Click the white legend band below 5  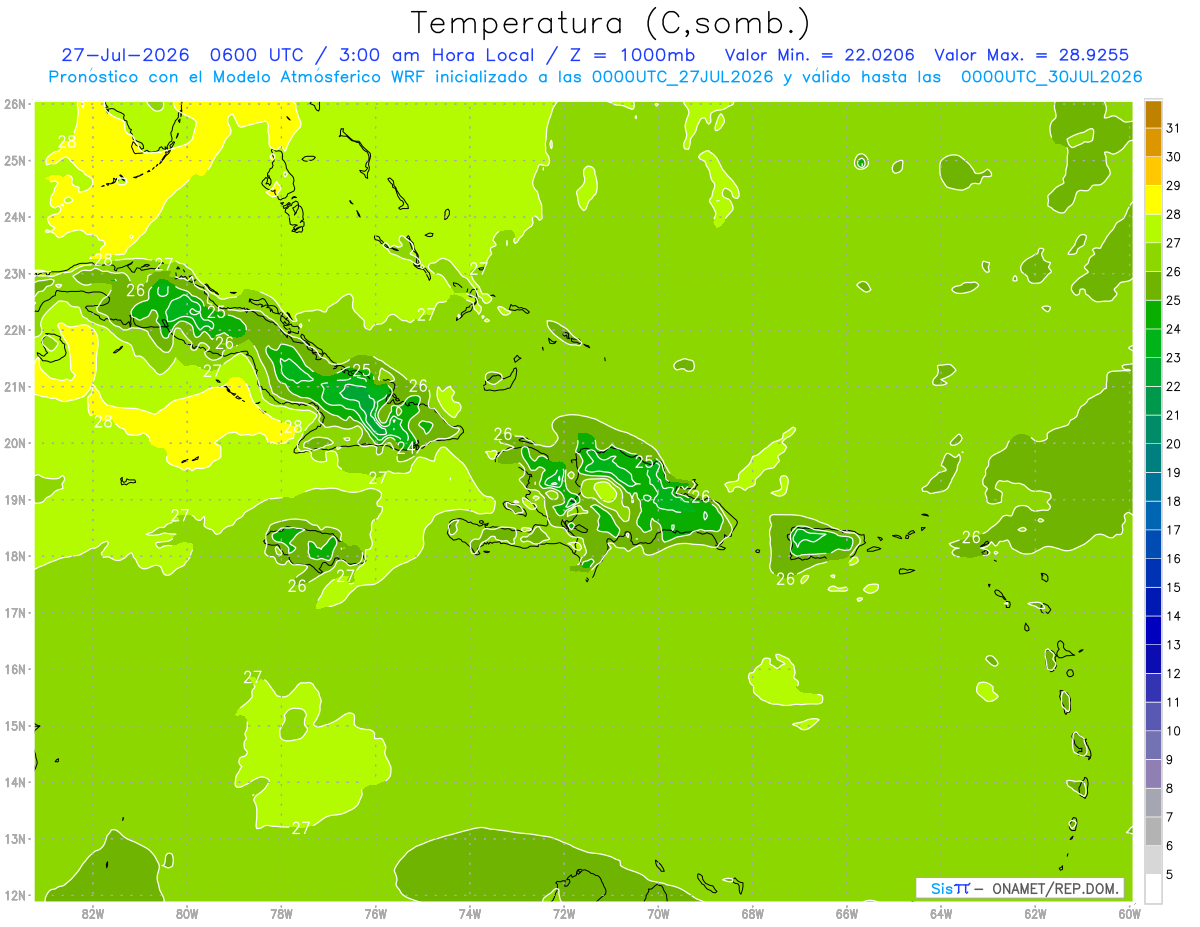point(1154,888)
